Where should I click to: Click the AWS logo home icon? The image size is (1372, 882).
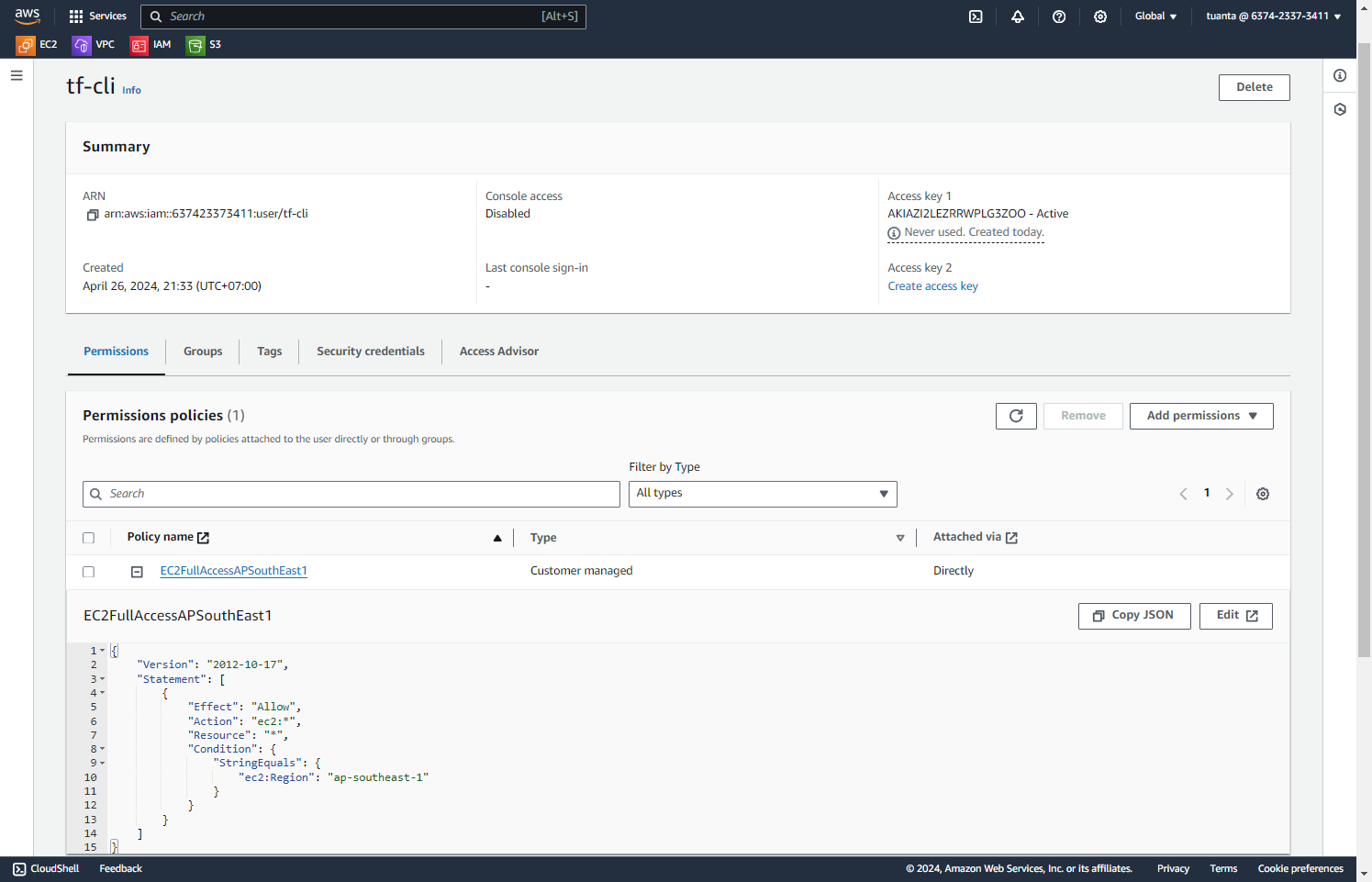[27, 16]
